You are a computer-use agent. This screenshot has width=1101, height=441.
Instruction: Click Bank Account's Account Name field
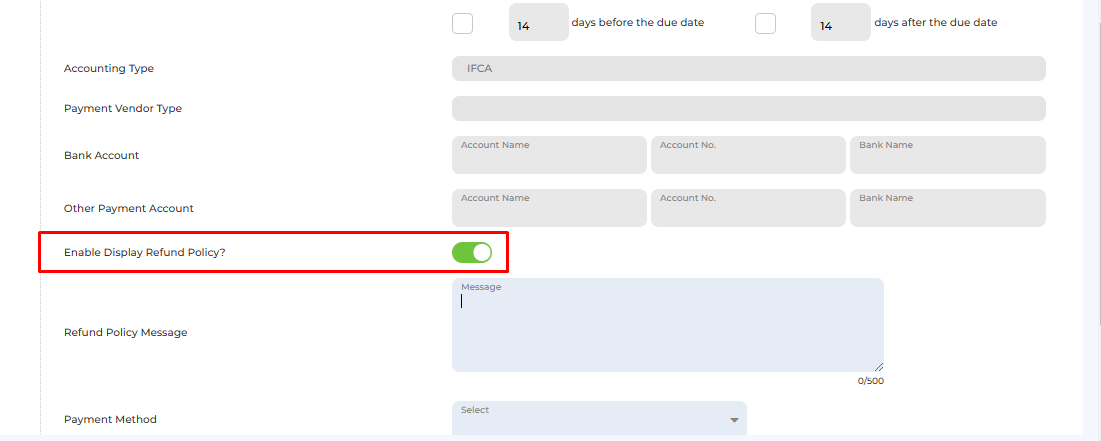[x=549, y=154]
